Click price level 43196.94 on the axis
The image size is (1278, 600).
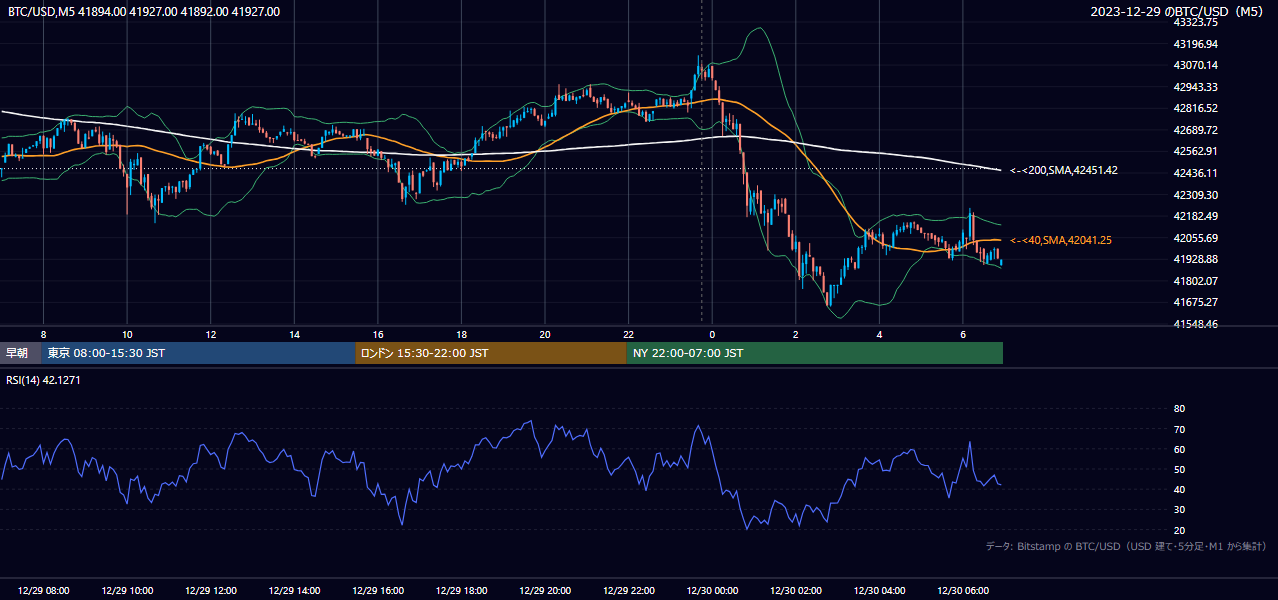(1195, 44)
